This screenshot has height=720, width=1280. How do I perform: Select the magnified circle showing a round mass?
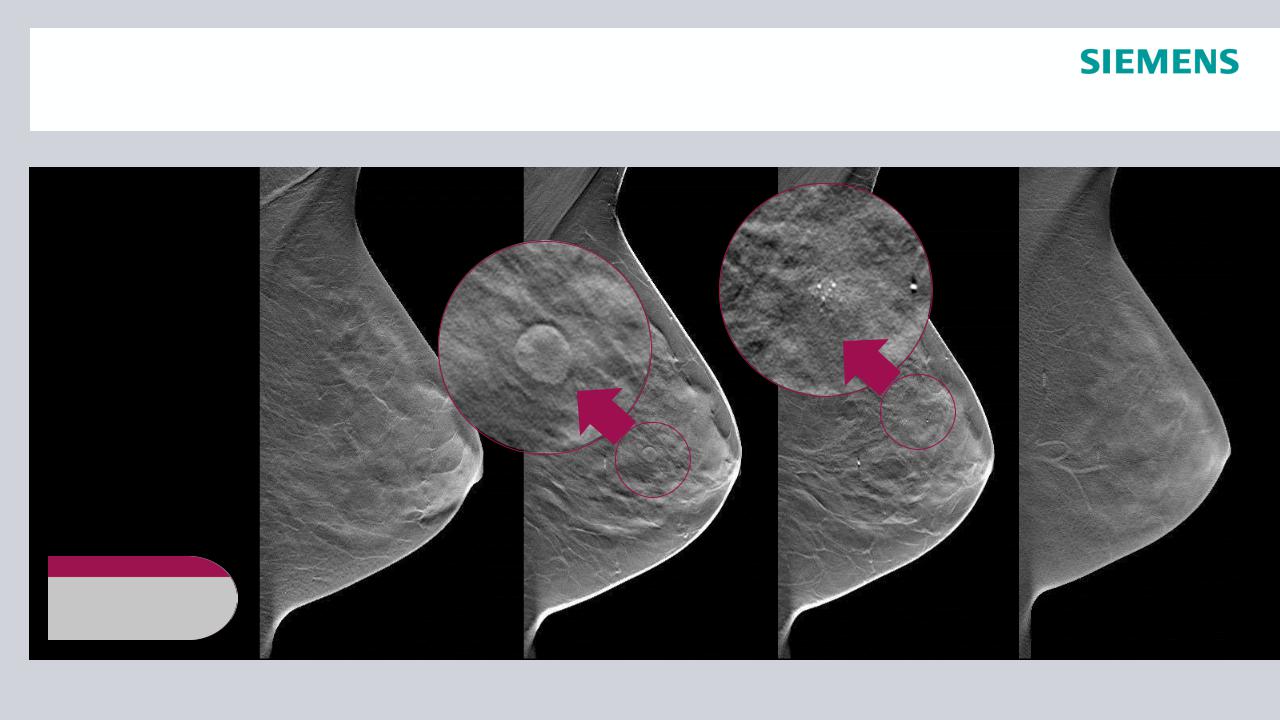(545, 347)
